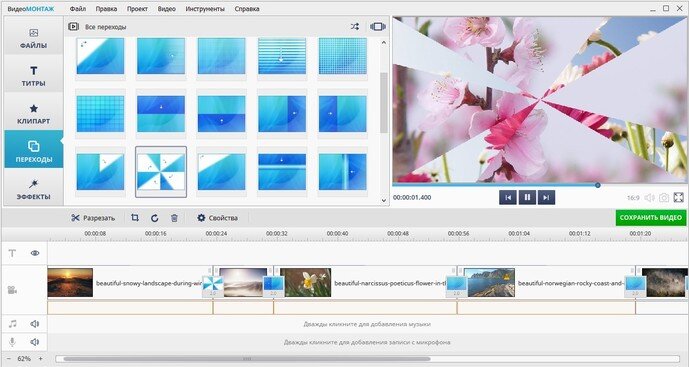Select the horizontal blinds transition thumbnail
The height and width of the screenshot is (367, 689).
point(282,56)
